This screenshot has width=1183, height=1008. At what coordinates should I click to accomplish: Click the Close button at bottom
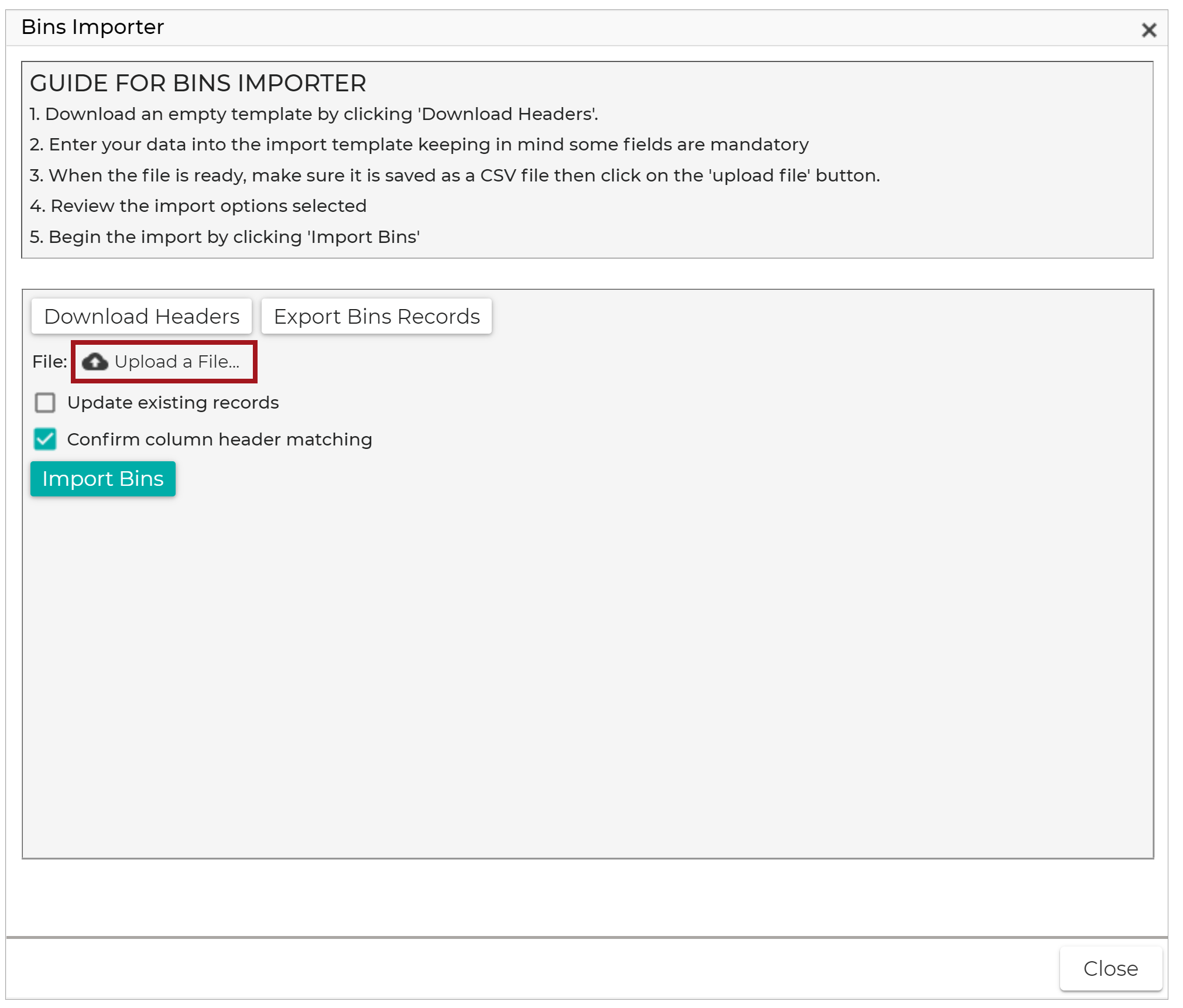(1110, 968)
